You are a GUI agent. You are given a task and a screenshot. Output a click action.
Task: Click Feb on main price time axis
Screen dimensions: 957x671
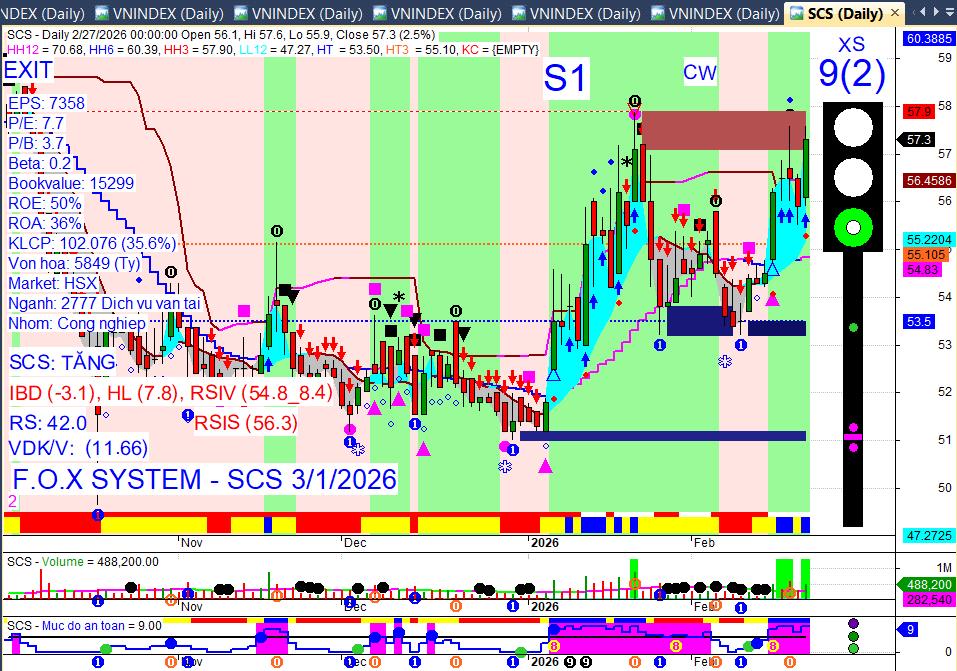704,542
